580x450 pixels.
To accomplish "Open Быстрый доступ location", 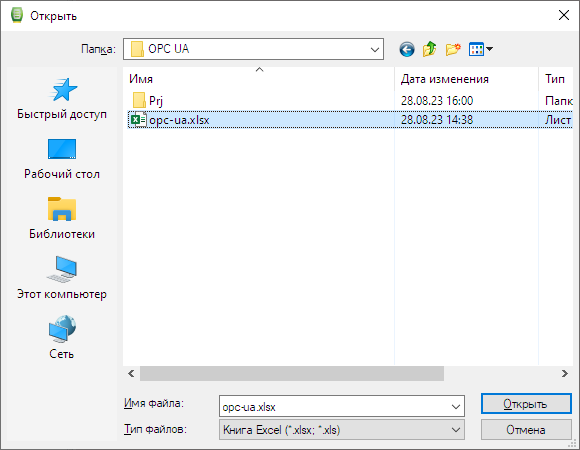I will click(62, 99).
